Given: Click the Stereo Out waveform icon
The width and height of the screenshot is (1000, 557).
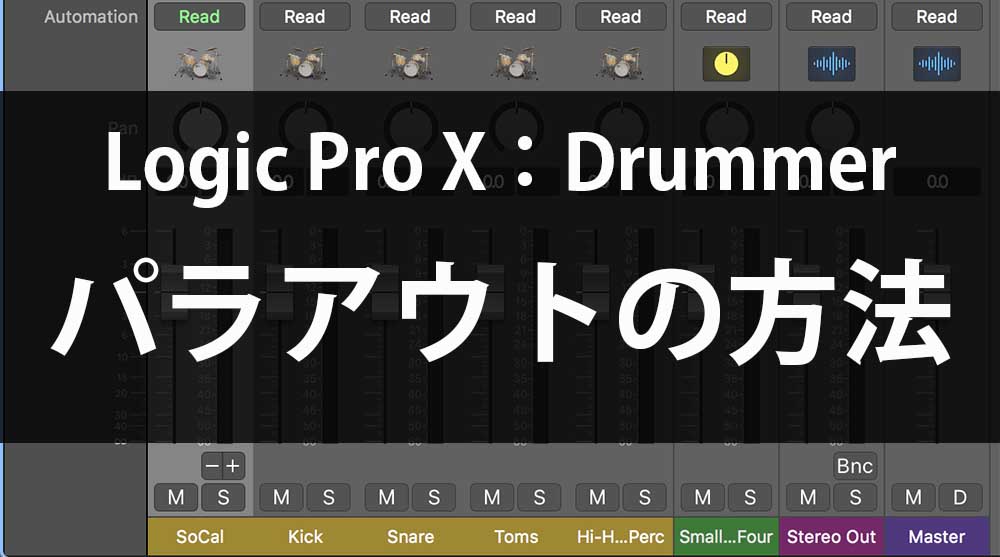Looking at the screenshot, I should (832, 63).
